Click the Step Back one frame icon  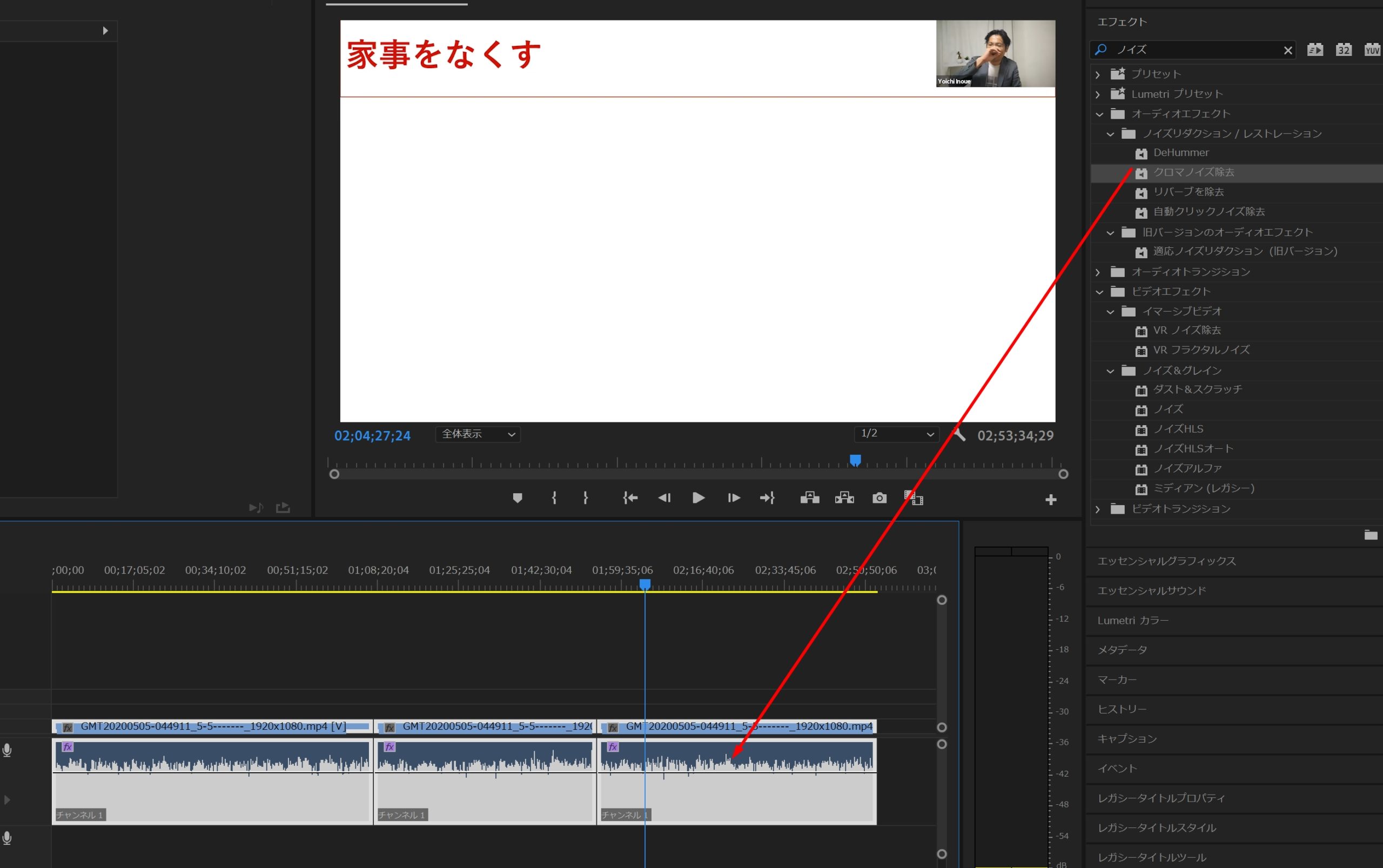[664, 497]
